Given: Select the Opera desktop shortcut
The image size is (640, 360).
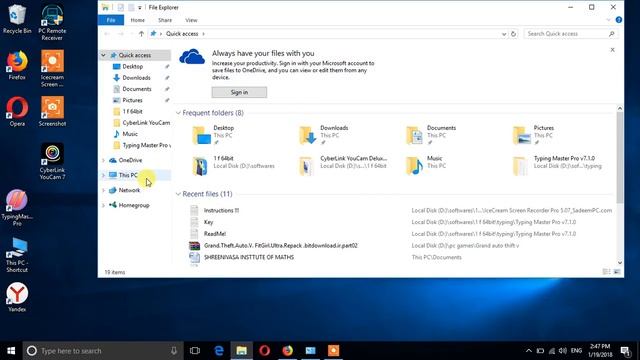Looking at the screenshot, I should click(17, 111).
